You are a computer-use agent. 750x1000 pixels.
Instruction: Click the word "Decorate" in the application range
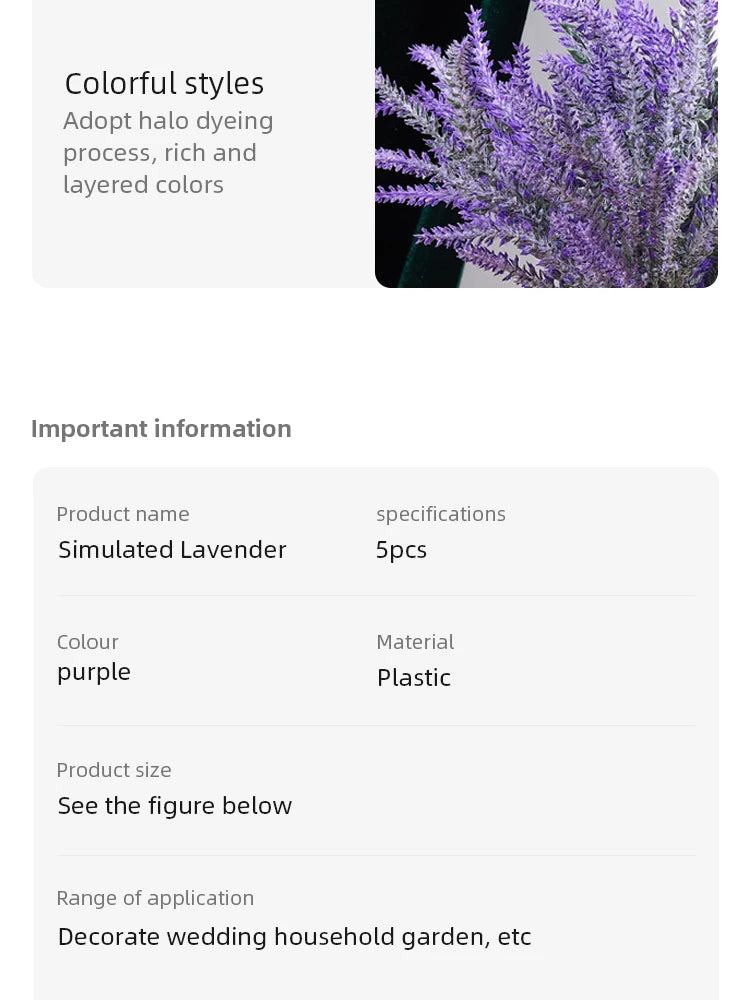coord(108,937)
